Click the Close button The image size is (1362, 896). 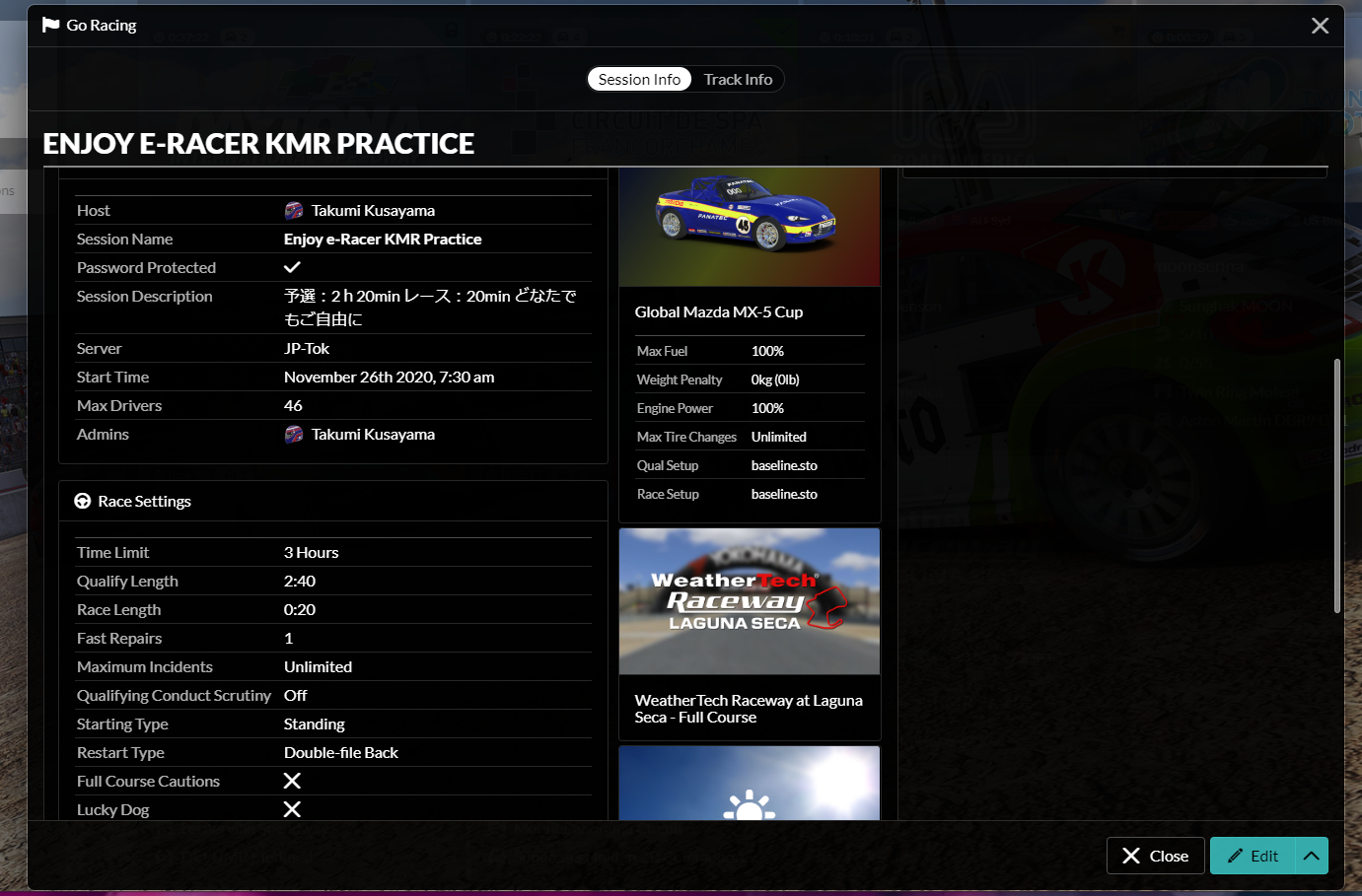pyautogui.click(x=1156, y=856)
